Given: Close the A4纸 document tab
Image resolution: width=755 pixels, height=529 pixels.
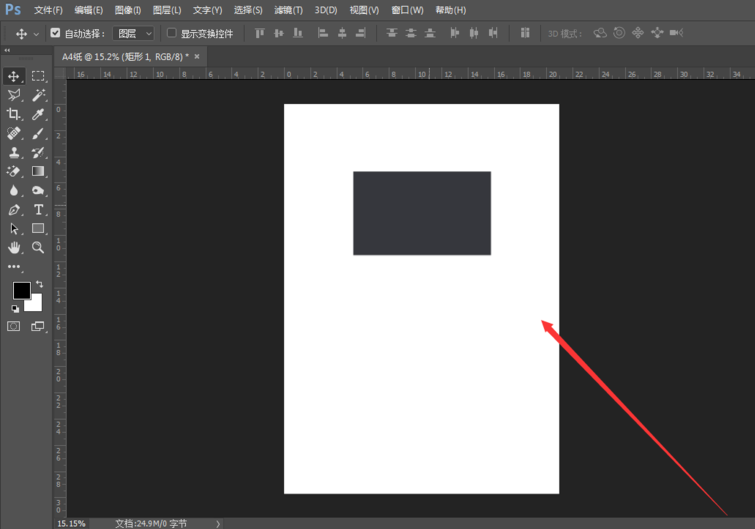Looking at the screenshot, I should coord(197,57).
